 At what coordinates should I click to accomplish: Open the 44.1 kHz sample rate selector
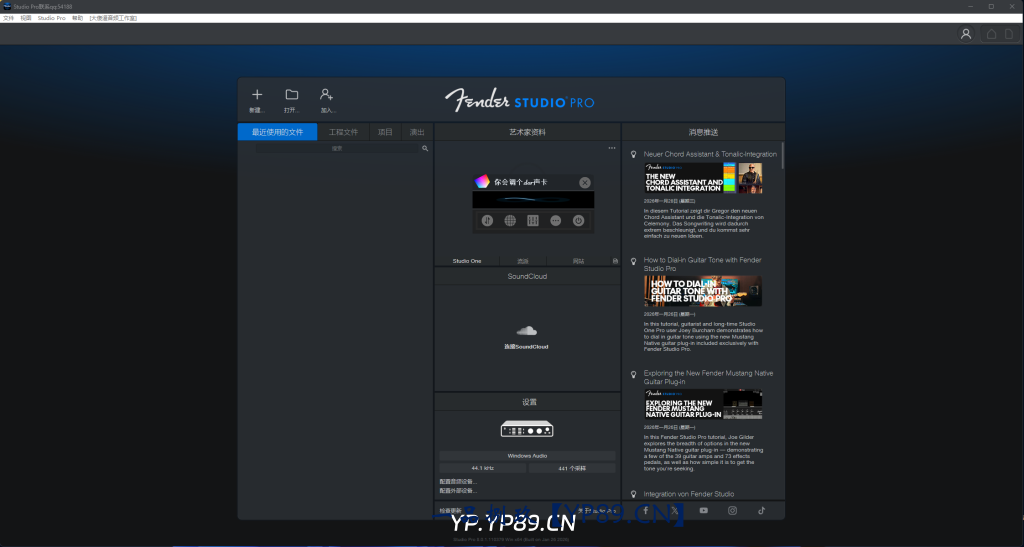483,468
